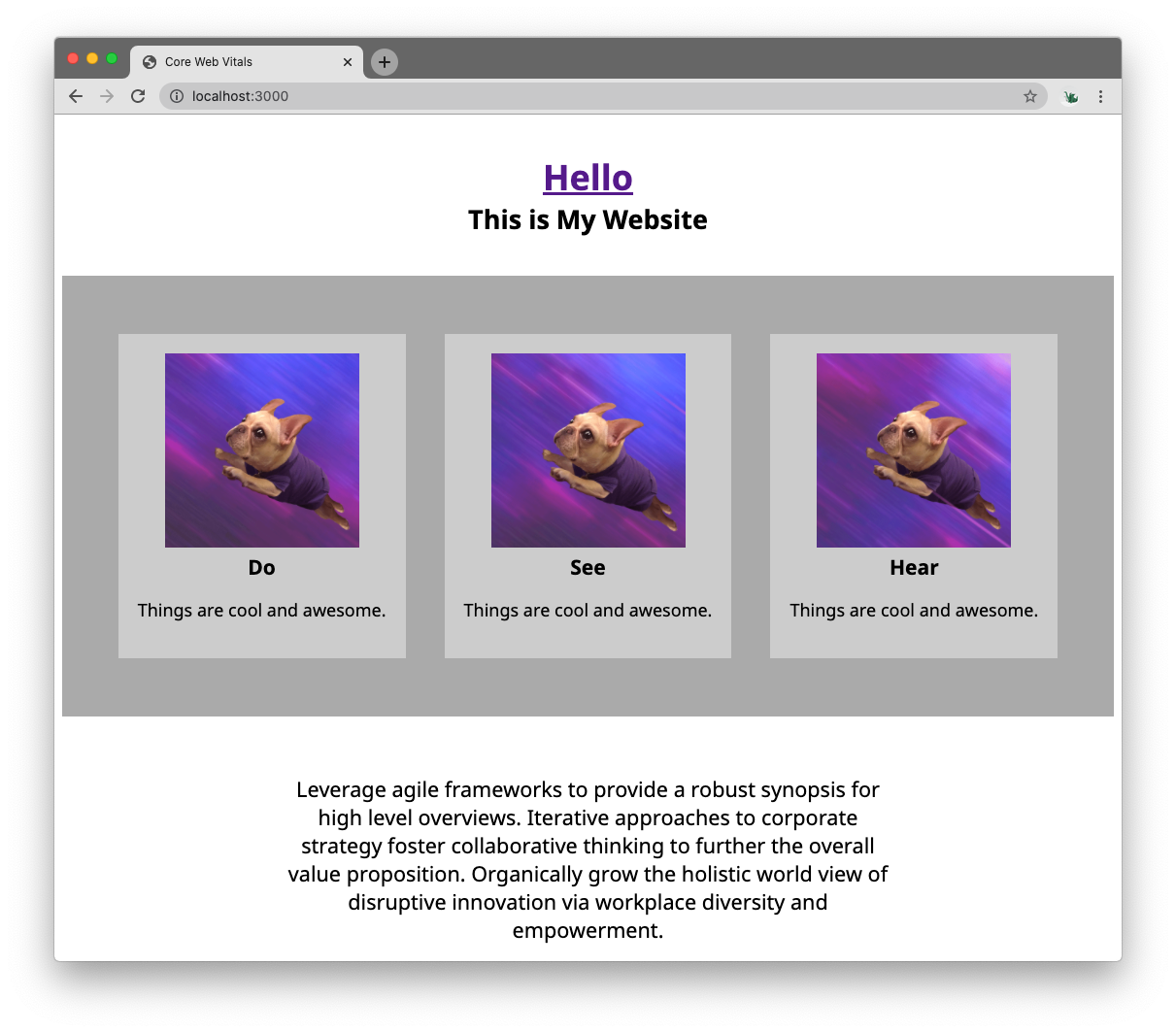Go back using the browser back arrow

(76, 96)
